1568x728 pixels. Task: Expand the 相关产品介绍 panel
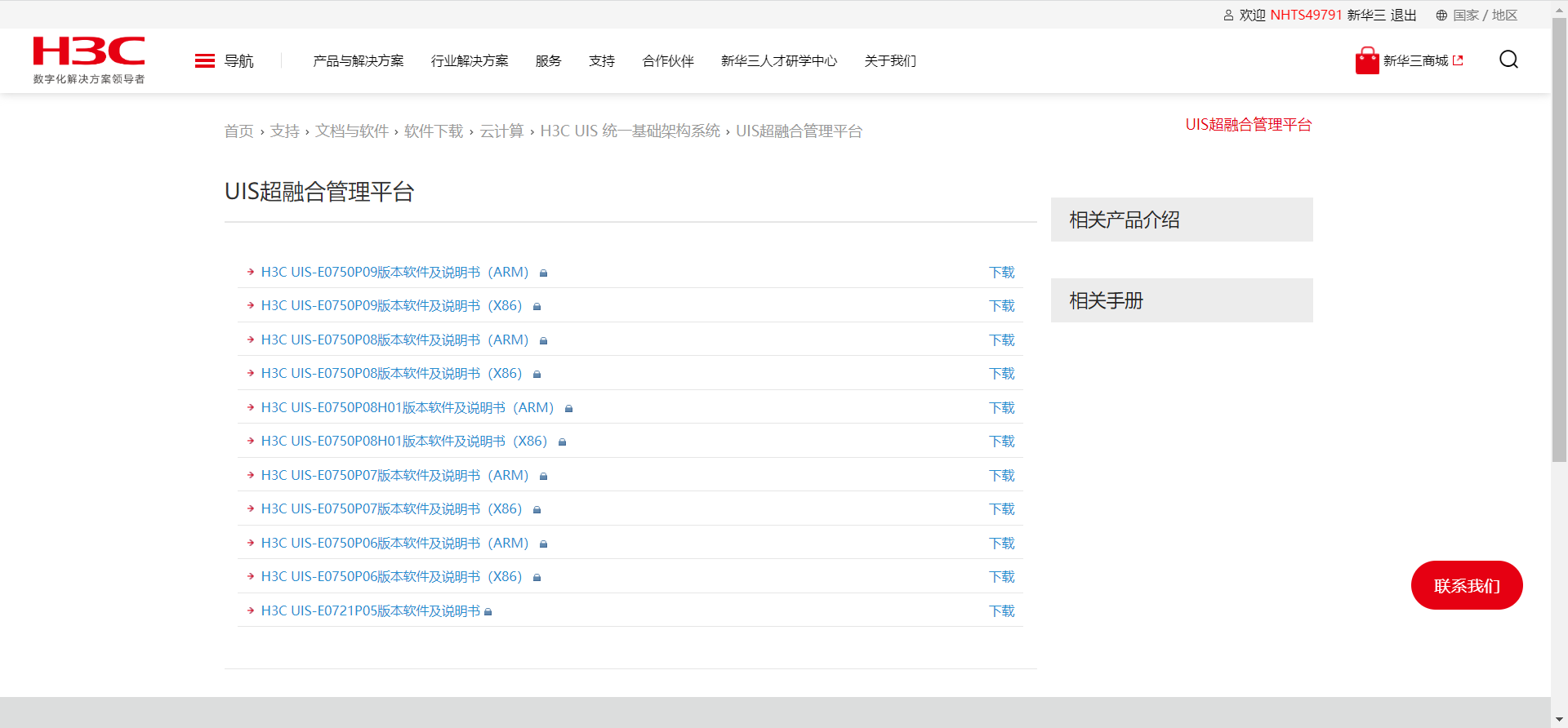coord(1182,220)
